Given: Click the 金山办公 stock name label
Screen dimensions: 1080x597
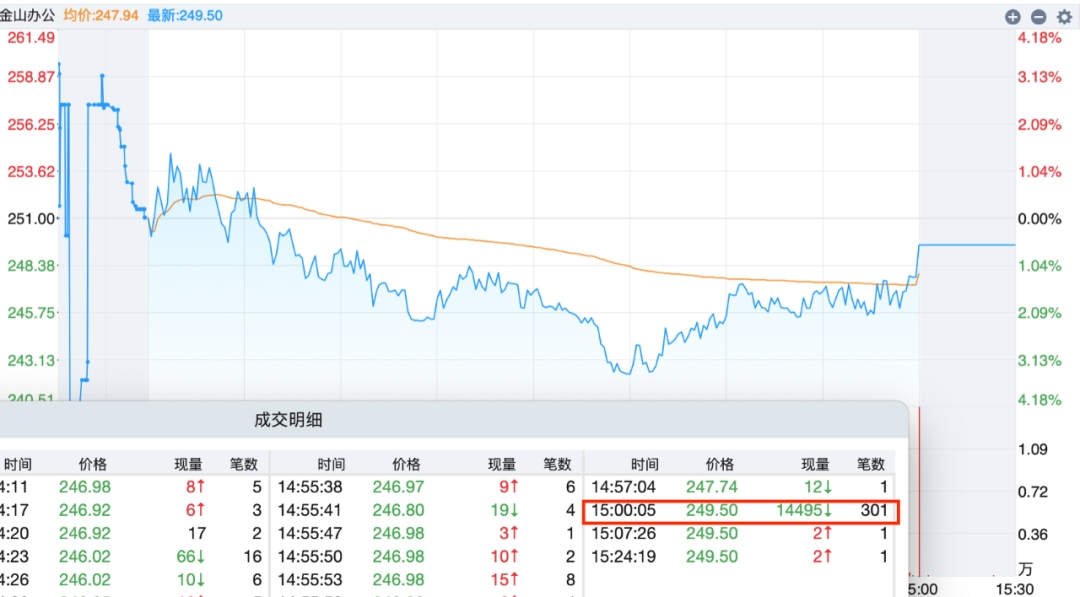Looking at the screenshot, I should point(28,16).
